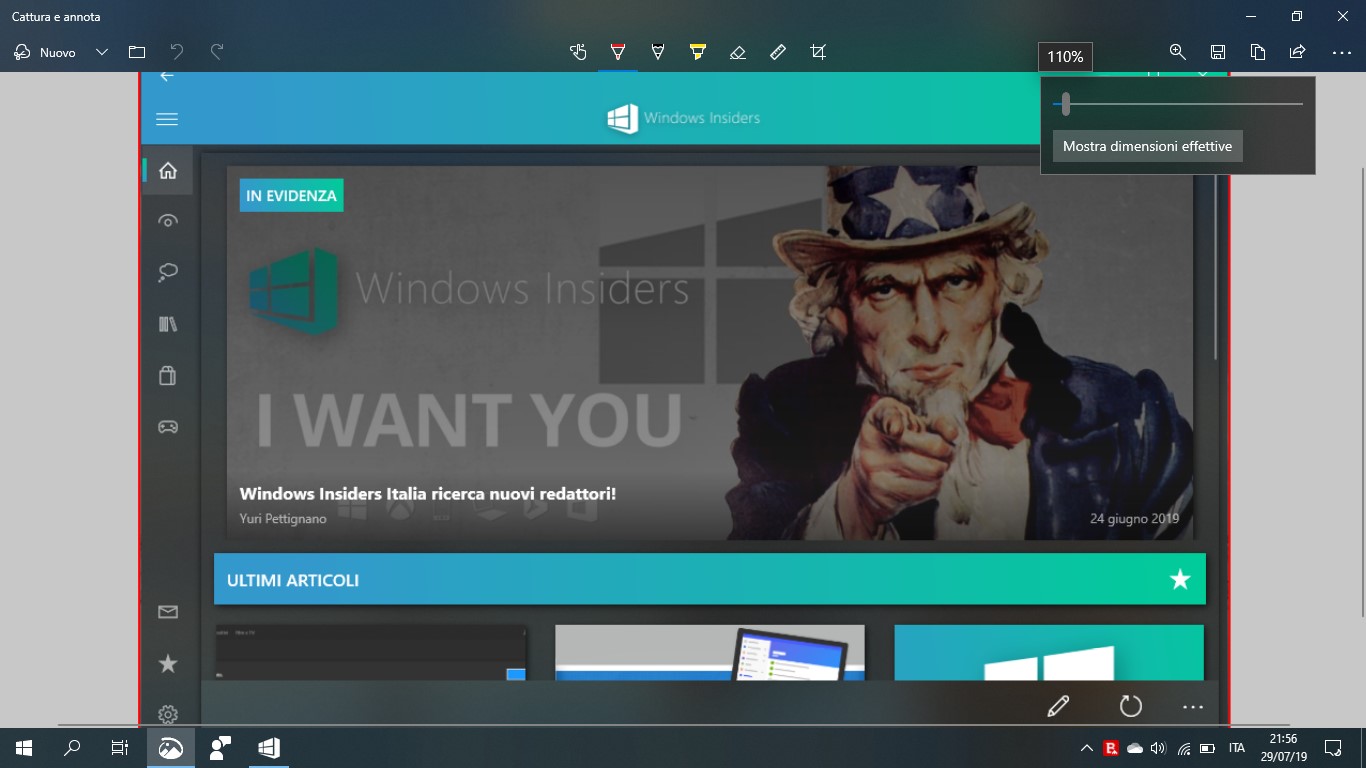1366x768 pixels.
Task: Select the eraser tool
Action: click(x=738, y=52)
